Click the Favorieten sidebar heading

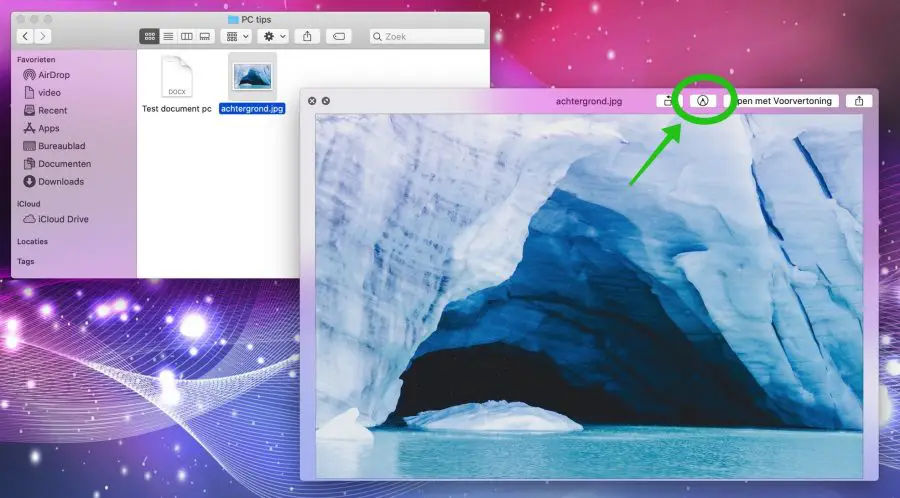(x=36, y=60)
